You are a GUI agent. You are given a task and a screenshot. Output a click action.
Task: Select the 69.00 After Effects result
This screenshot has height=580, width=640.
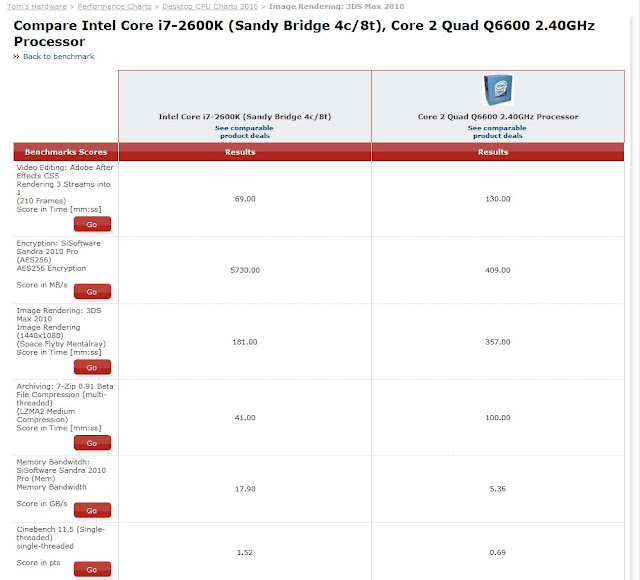tap(245, 199)
